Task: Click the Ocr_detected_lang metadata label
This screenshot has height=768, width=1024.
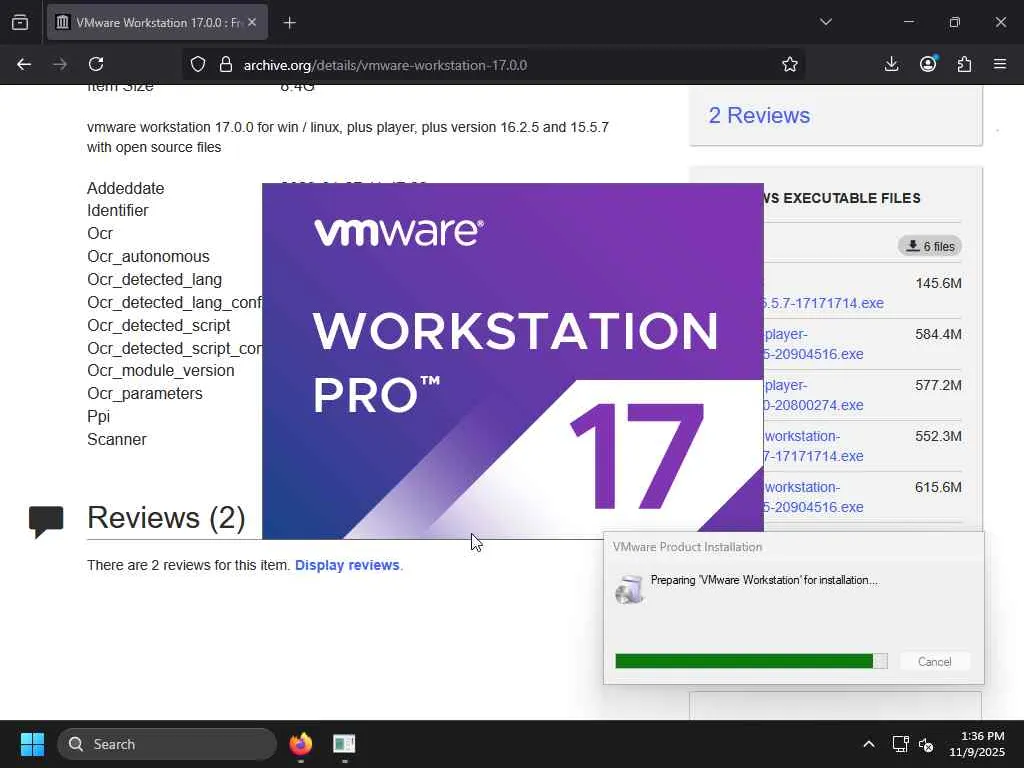Action: click(x=154, y=280)
